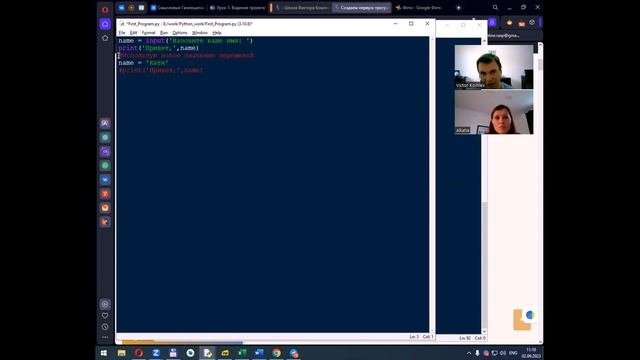Open the blue messenger icon in Opera sidebar
Image resolution: width=640 pixels, height=360 pixels.
[105, 180]
